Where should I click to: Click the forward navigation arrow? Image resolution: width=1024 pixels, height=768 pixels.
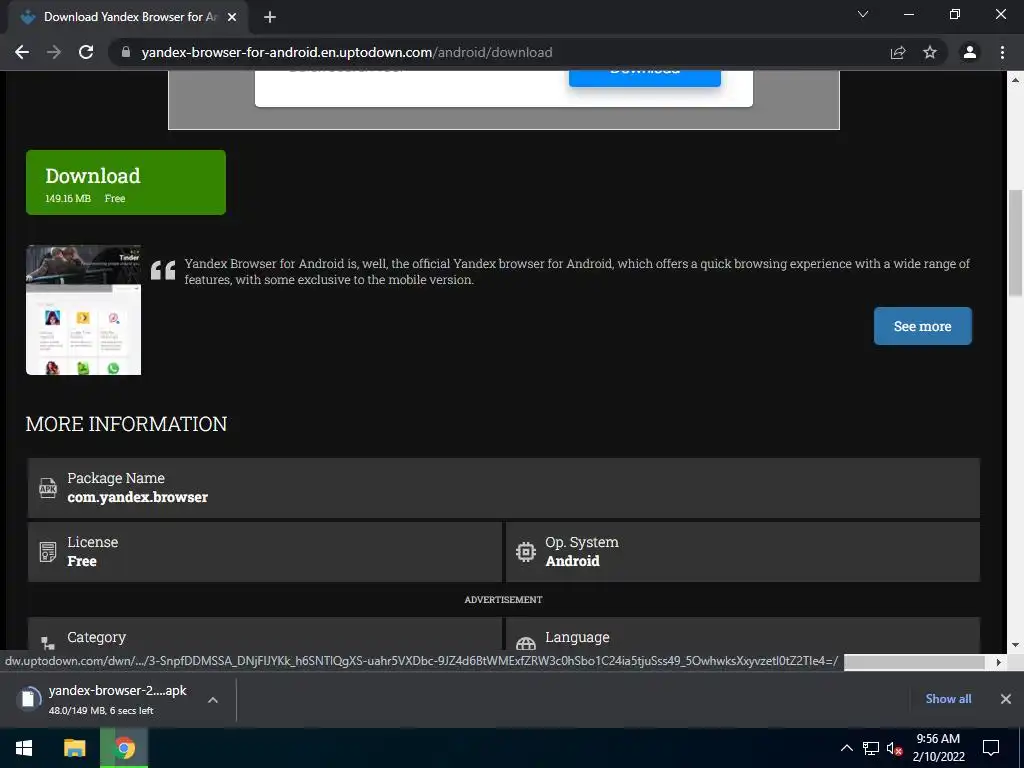(54, 52)
